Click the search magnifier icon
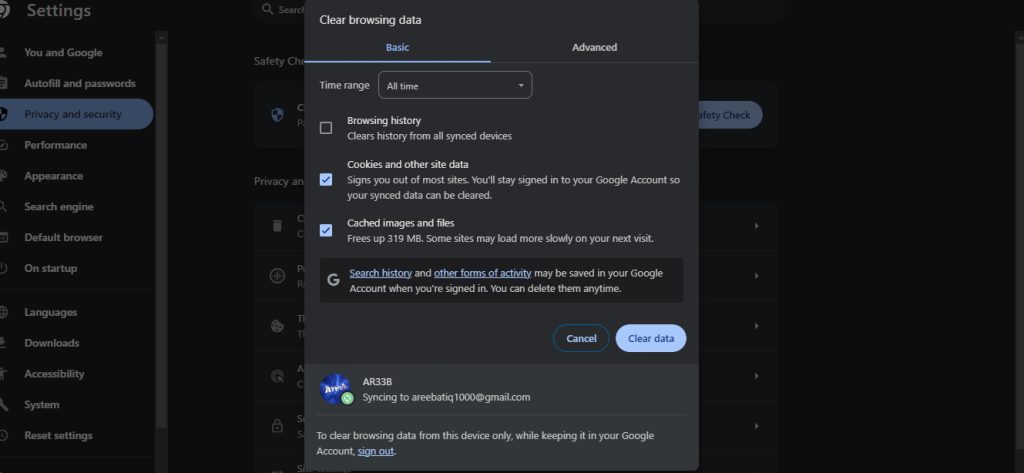Screen dimensions: 1024x473 pos(267,9)
